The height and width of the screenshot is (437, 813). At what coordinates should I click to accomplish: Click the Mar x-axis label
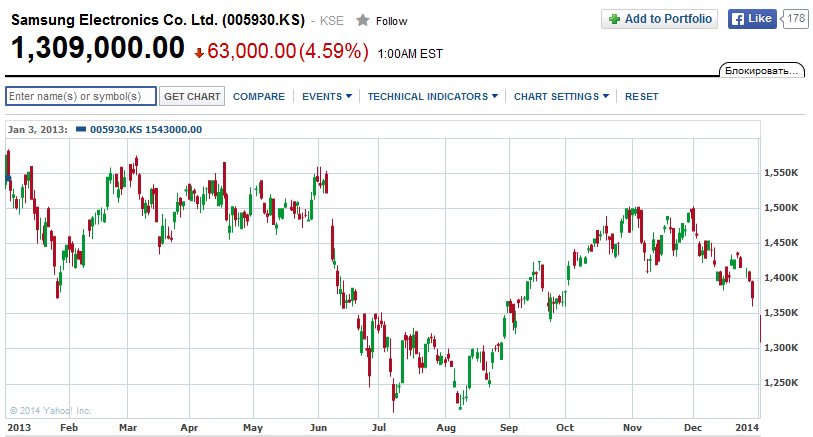(128, 428)
